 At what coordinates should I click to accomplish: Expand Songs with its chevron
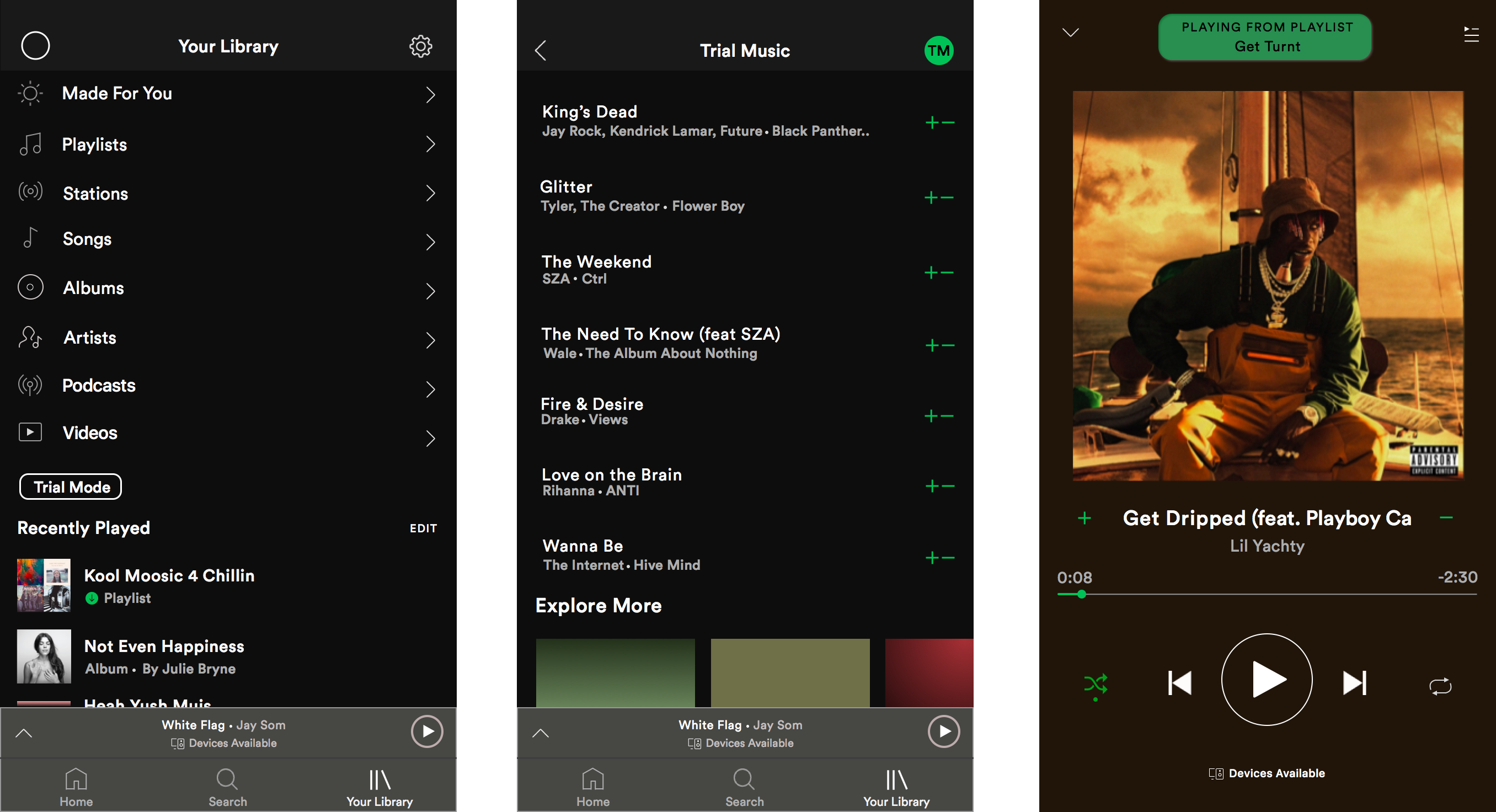tap(430, 242)
